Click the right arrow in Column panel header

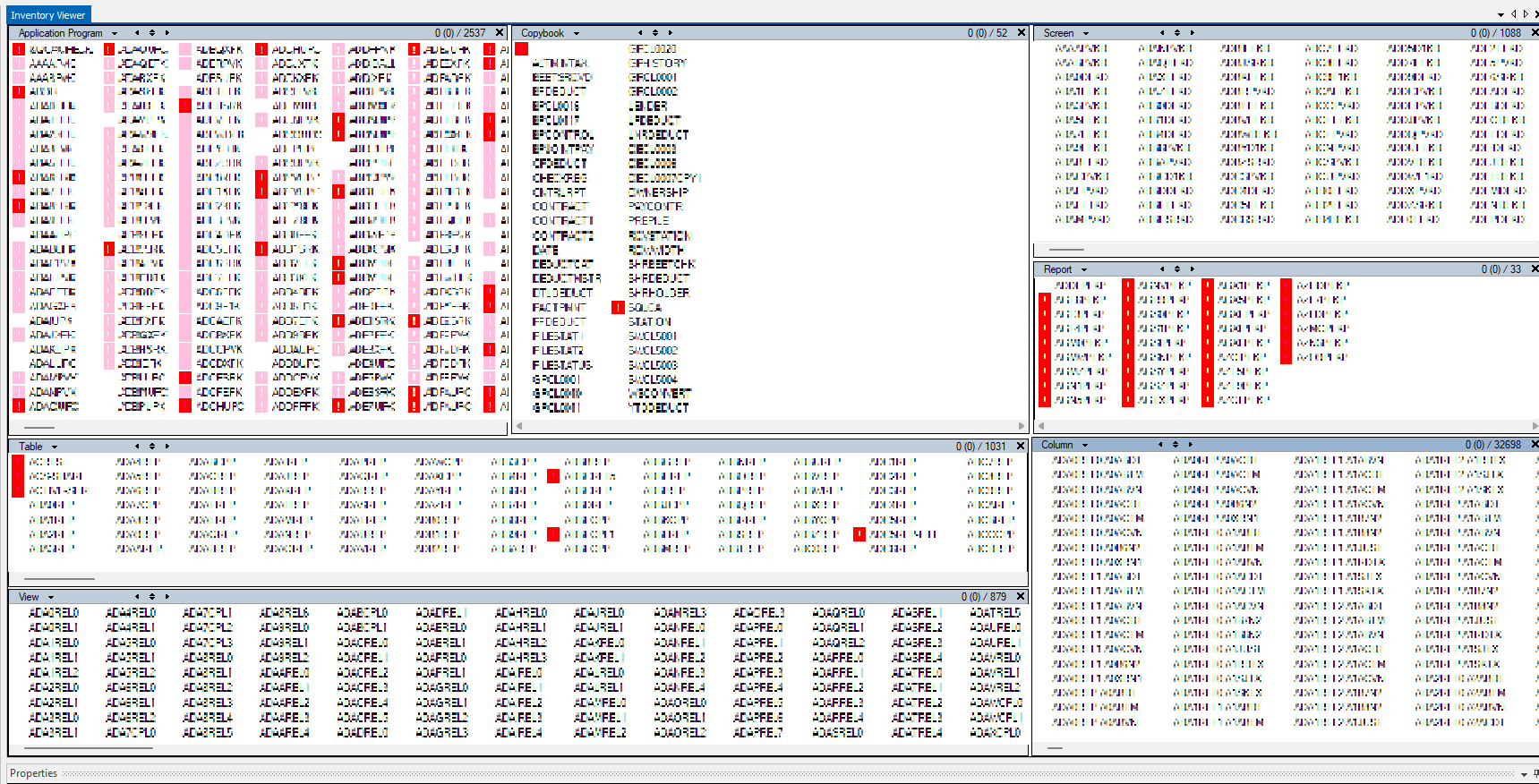click(1191, 445)
